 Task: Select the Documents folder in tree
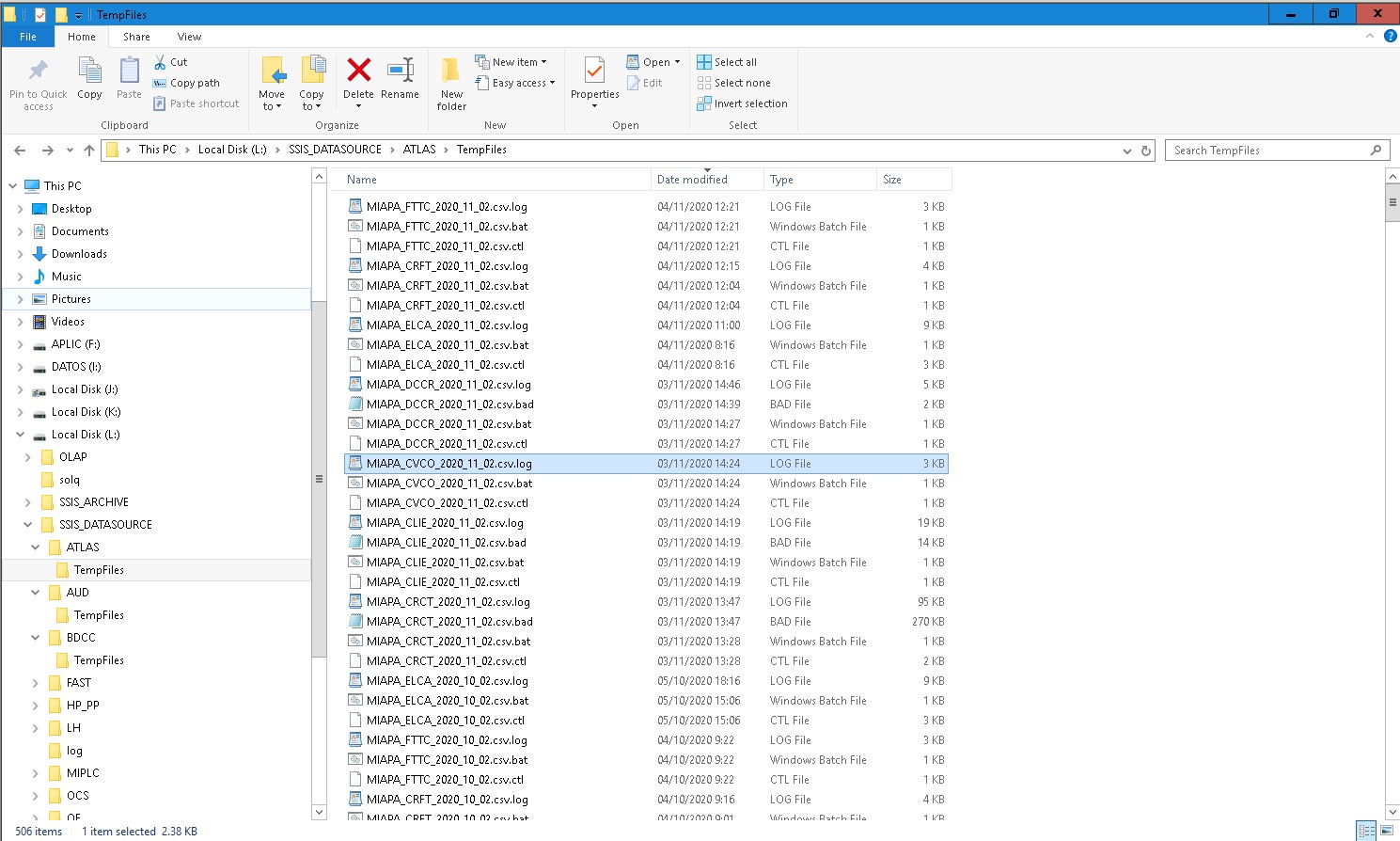pyautogui.click(x=80, y=231)
